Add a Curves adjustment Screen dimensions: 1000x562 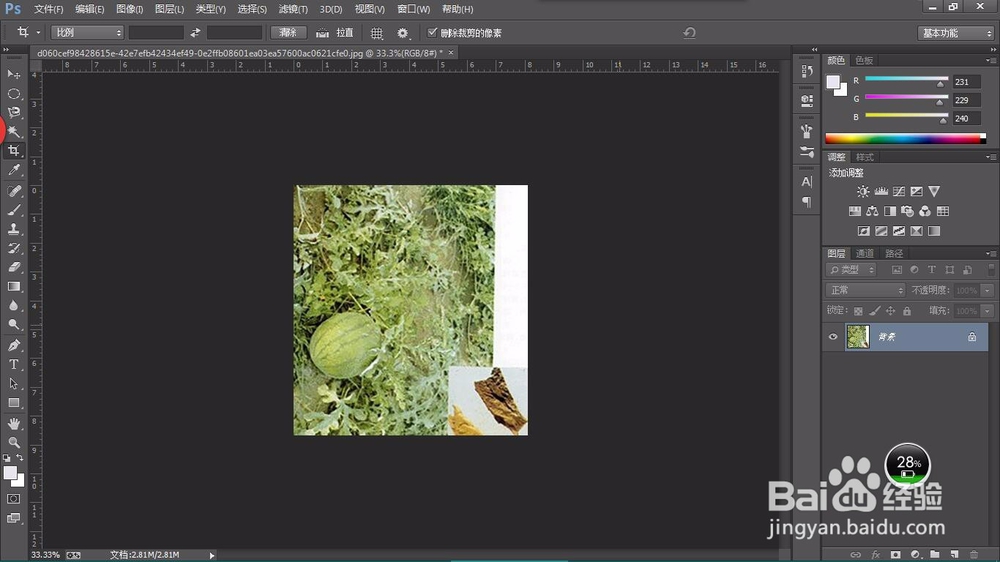click(899, 191)
